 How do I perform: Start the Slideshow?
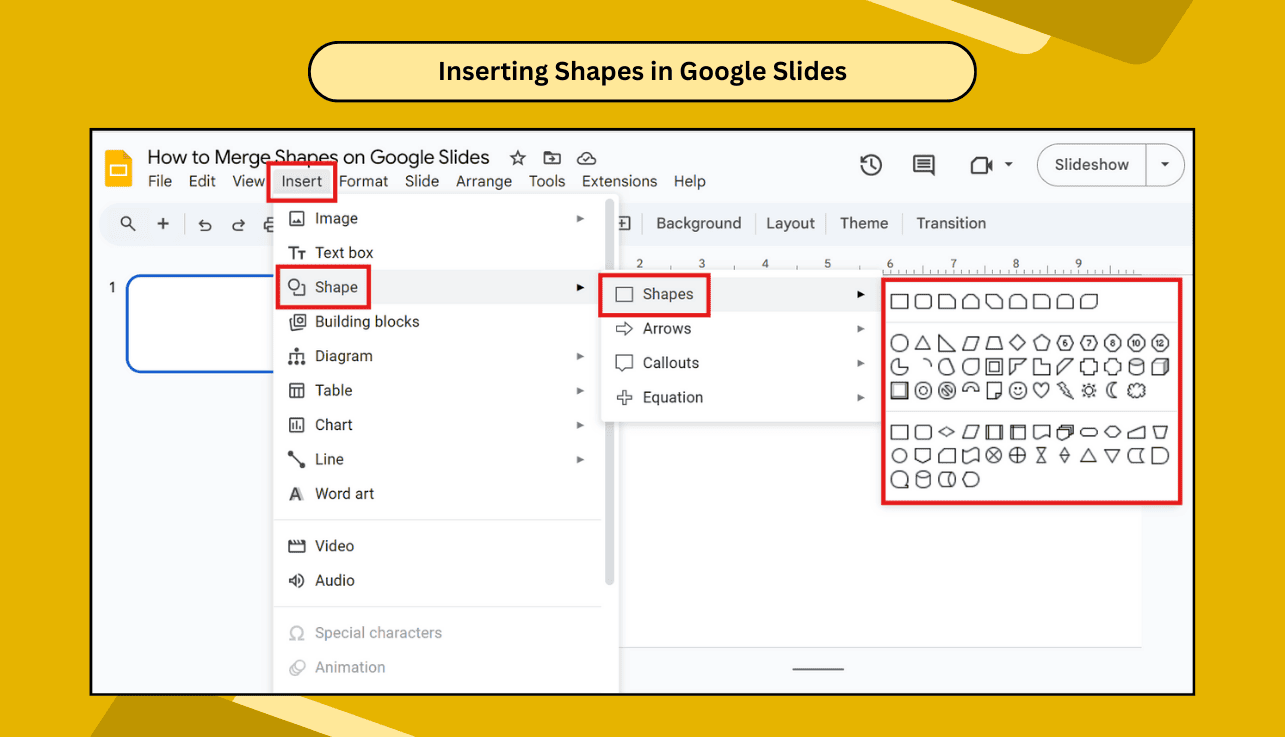coord(1091,165)
